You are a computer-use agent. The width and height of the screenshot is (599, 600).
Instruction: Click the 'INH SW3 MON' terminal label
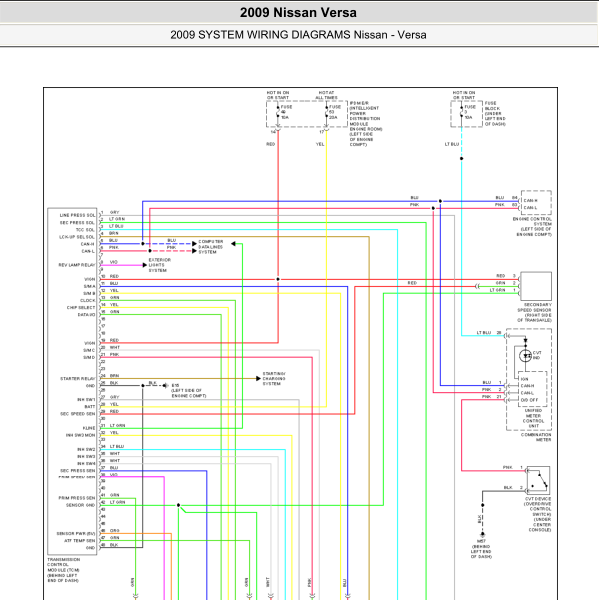tap(80, 435)
